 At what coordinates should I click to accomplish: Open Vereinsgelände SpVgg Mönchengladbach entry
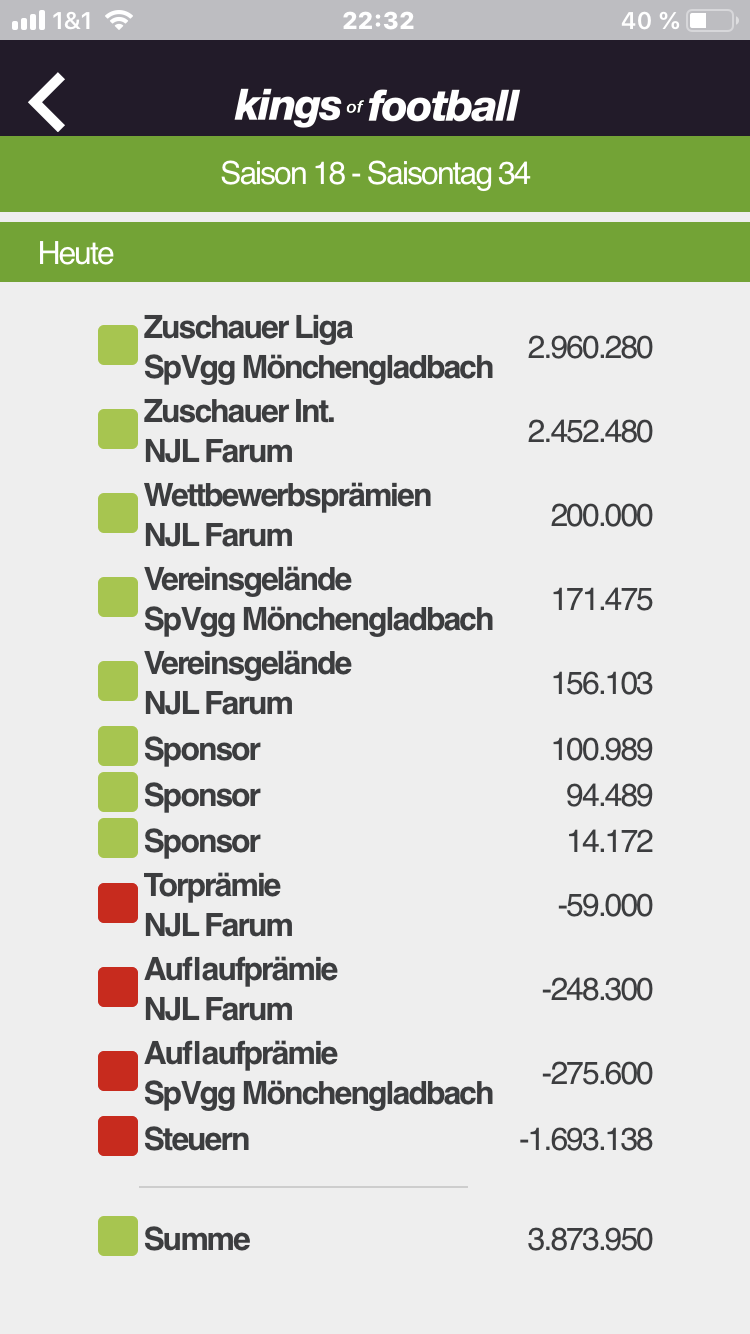(x=375, y=599)
